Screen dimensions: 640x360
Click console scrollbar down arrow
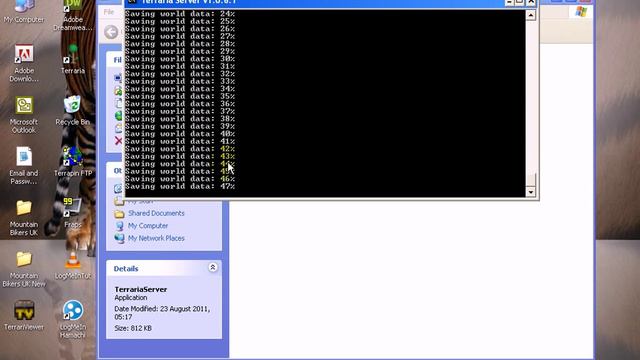[x=530, y=192]
